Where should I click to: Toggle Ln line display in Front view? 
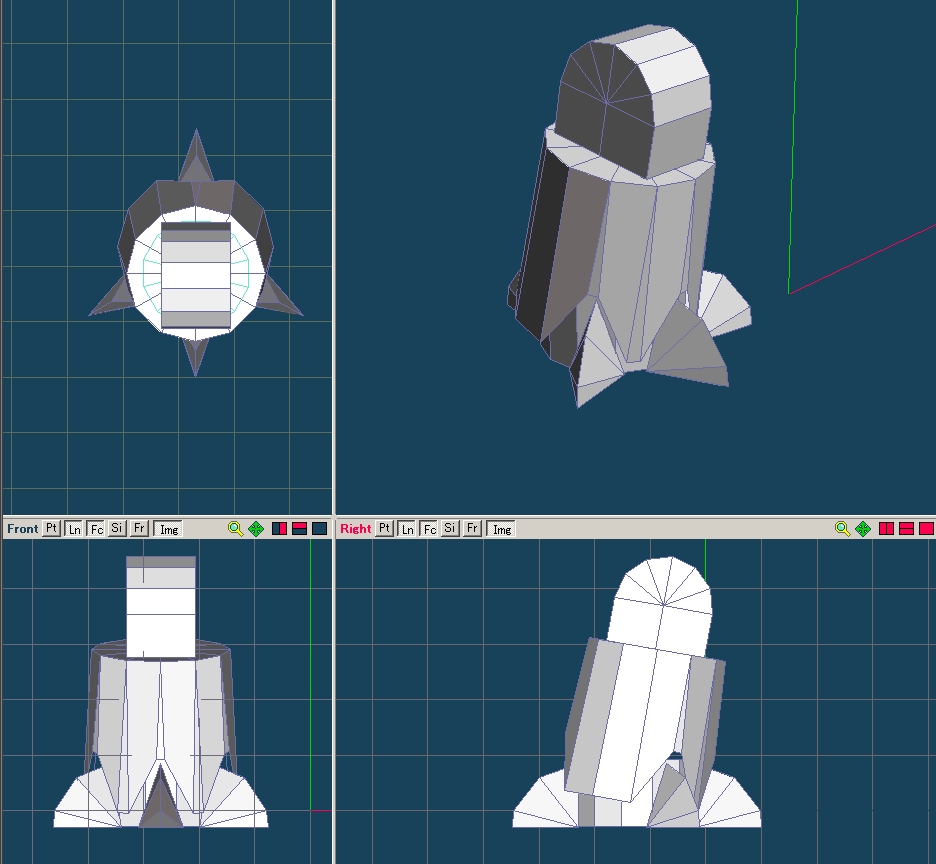coord(74,528)
